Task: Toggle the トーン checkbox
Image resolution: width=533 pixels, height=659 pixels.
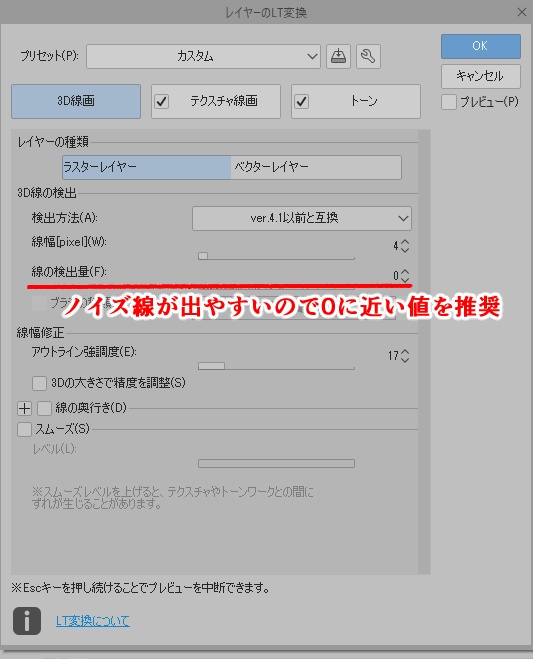Action: [302, 101]
